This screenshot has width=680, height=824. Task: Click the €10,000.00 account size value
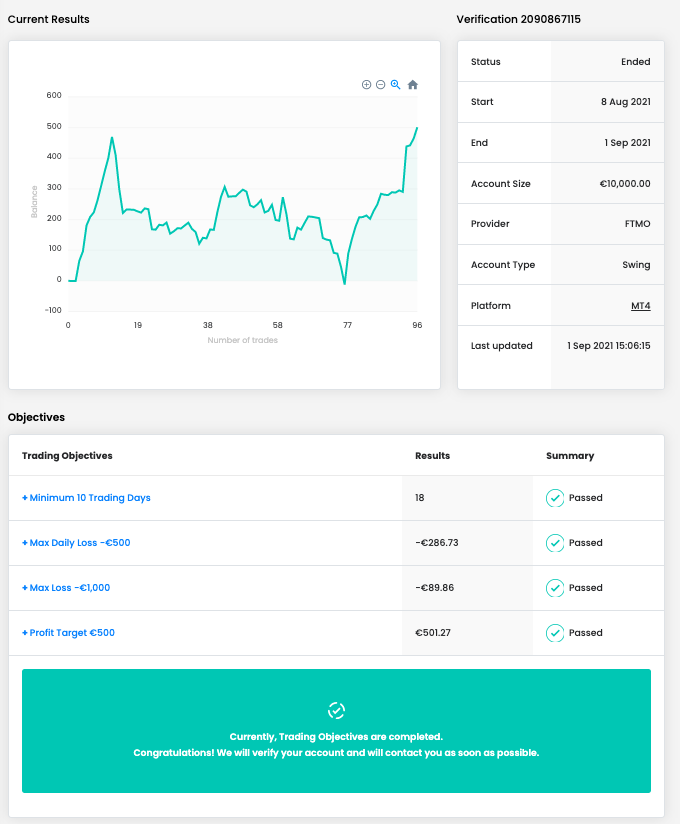(625, 184)
